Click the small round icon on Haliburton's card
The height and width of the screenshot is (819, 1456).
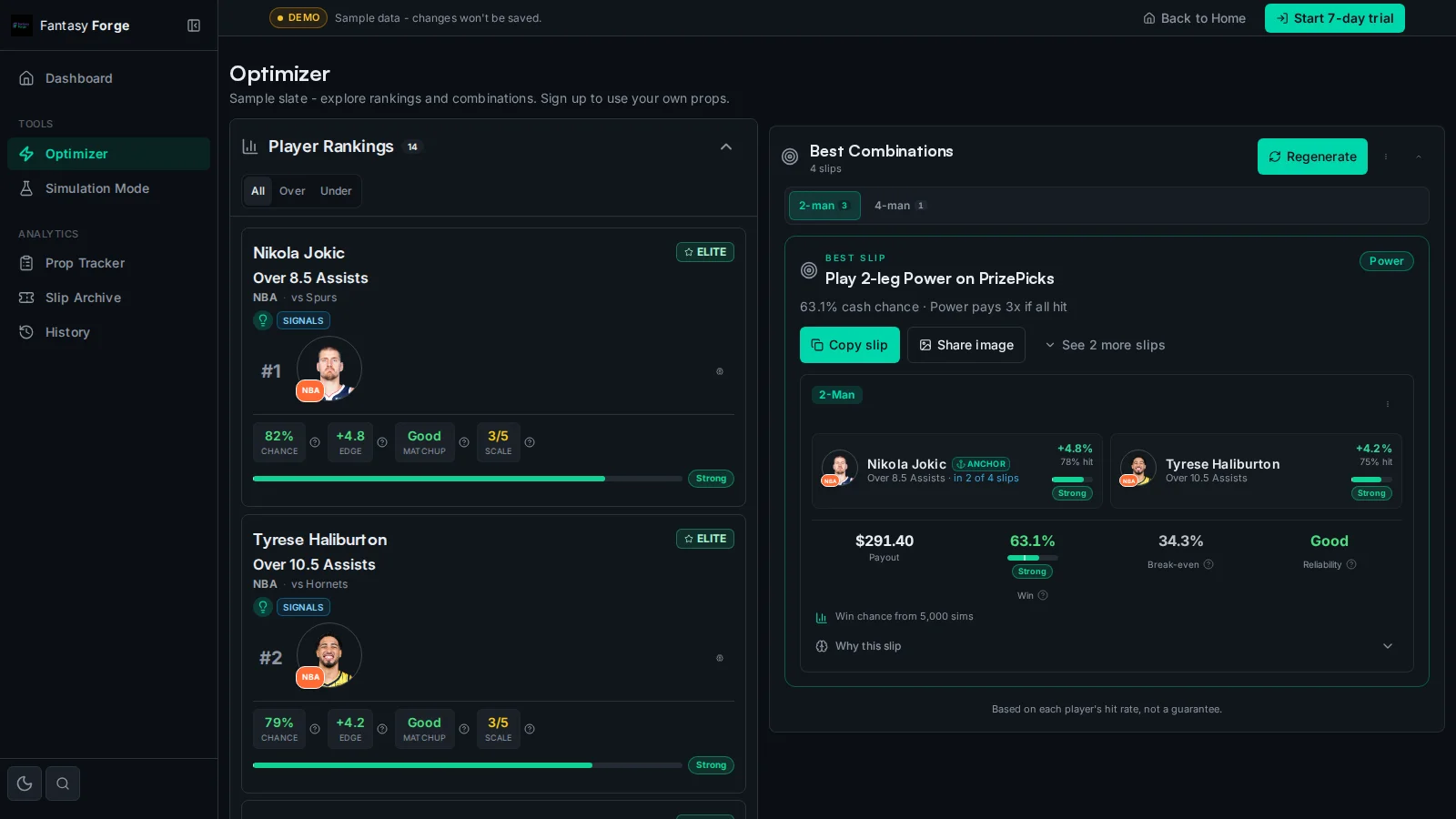[x=720, y=658]
